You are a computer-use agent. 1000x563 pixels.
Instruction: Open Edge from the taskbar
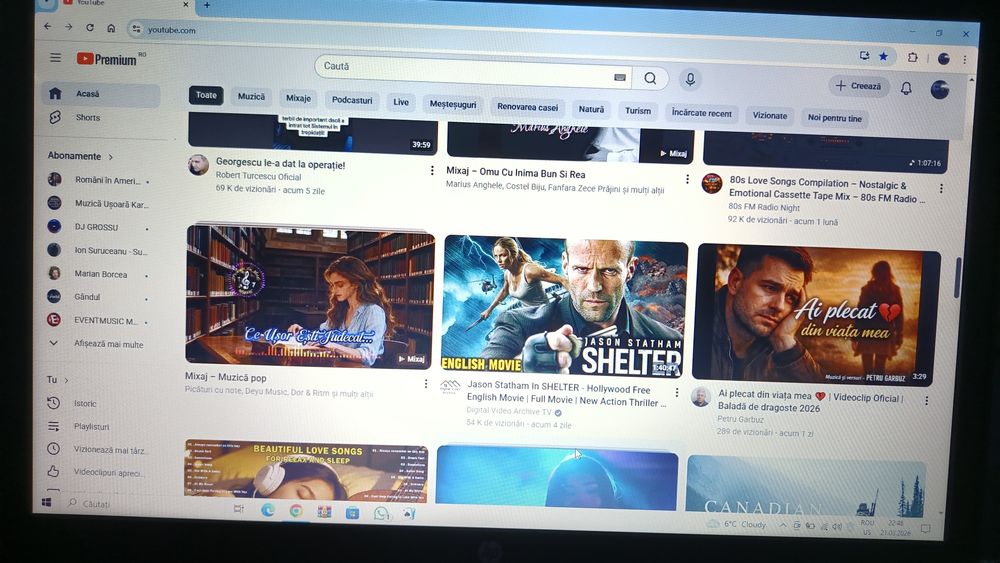point(267,510)
